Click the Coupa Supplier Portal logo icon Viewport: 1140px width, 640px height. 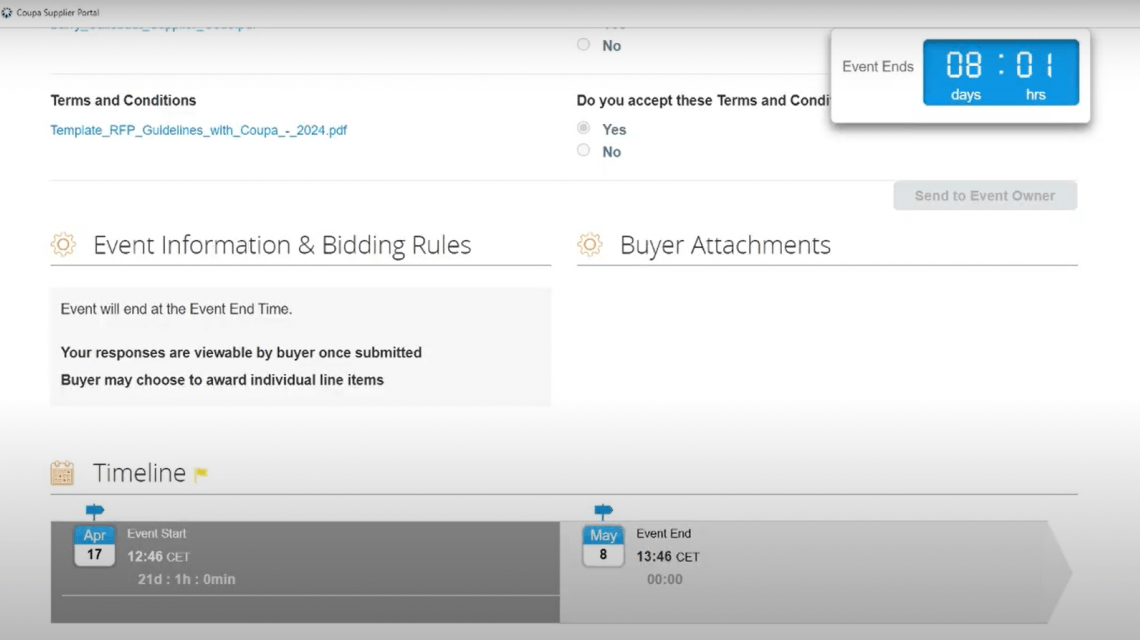tap(7, 12)
